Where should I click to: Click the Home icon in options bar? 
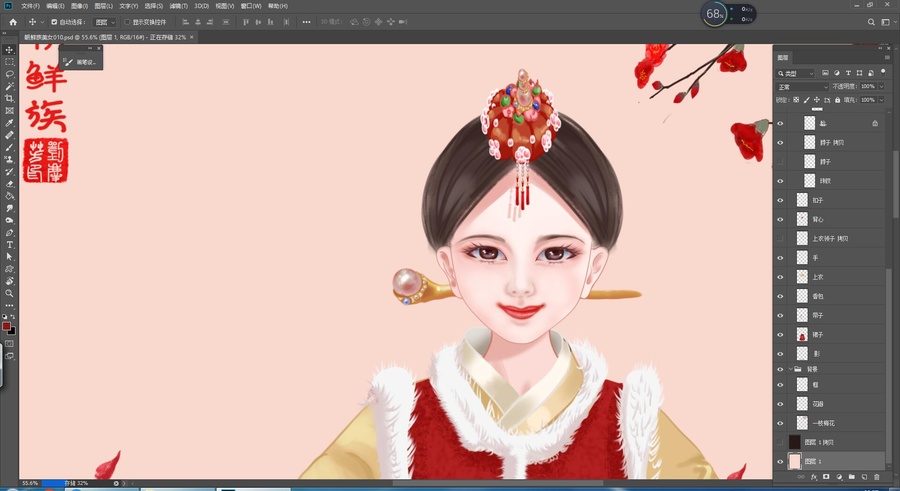coord(13,22)
